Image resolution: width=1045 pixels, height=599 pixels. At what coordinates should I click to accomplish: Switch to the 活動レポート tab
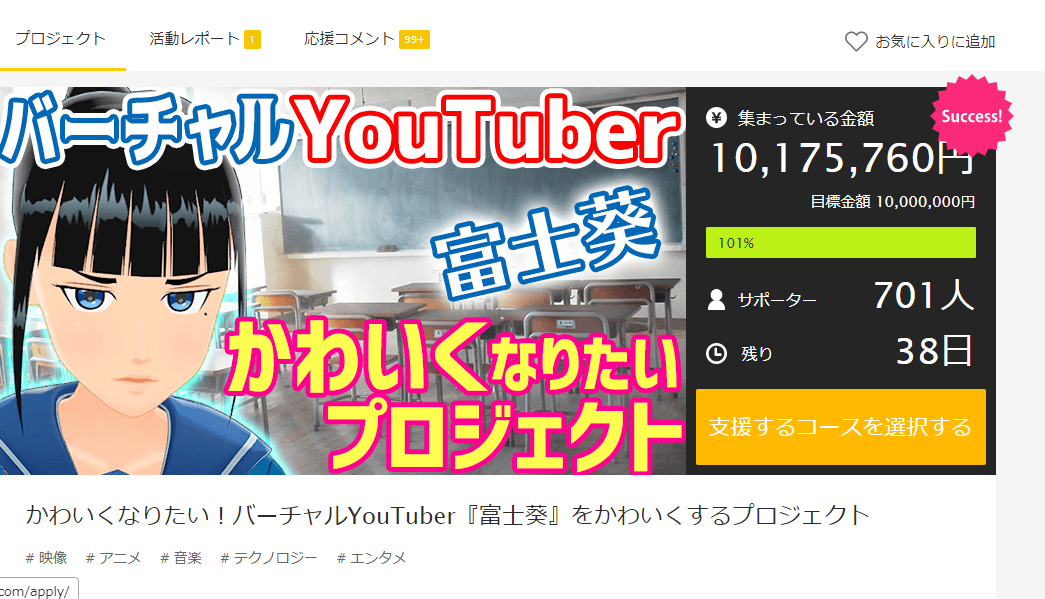(194, 39)
